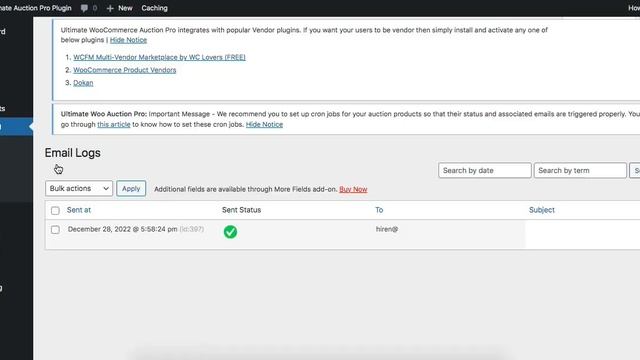Image resolution: width=640 pixels, height=360 pixels.
Task: Hide the cron jobs notice
Action: [x=264, y=124]
